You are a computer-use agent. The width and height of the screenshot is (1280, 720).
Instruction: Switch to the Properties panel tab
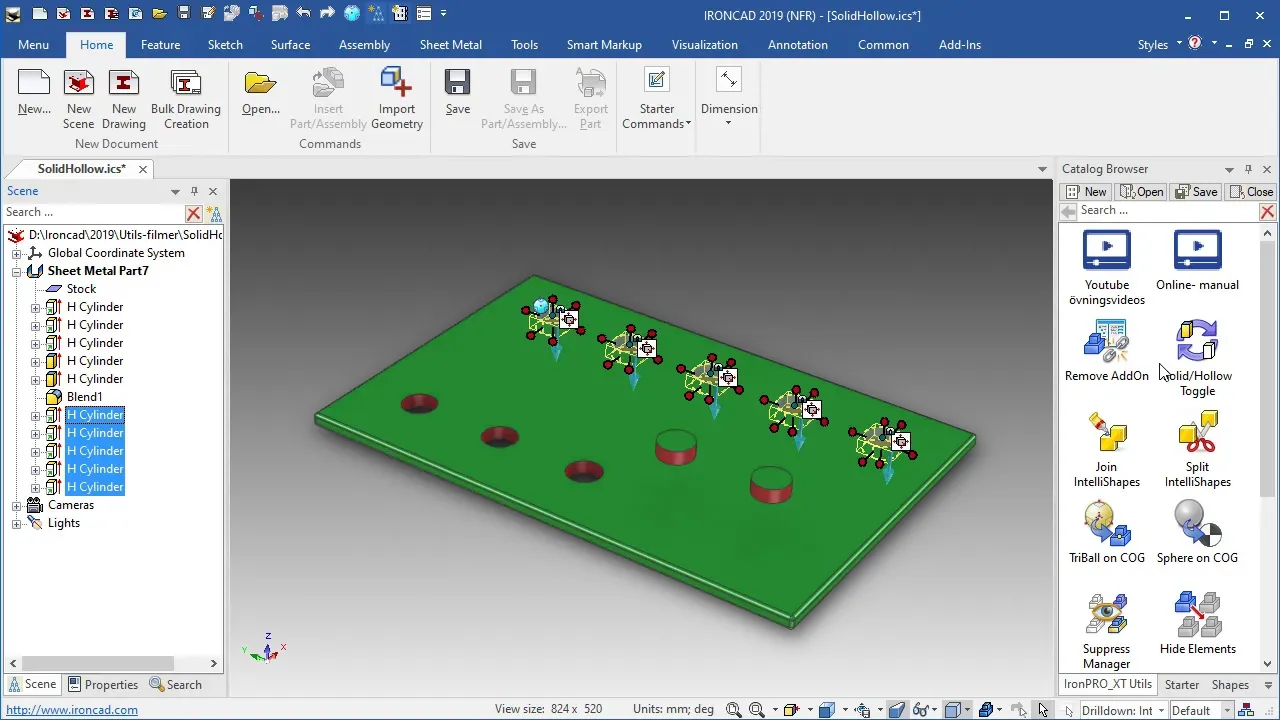tap(103, 685)
